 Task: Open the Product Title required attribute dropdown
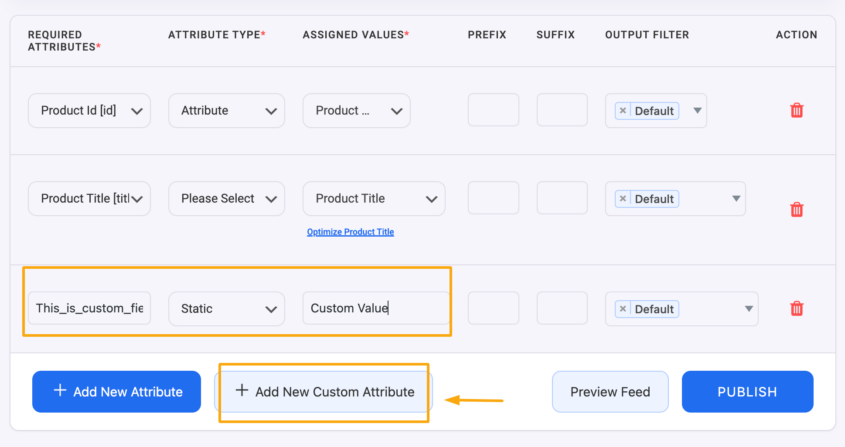point(89,198)
